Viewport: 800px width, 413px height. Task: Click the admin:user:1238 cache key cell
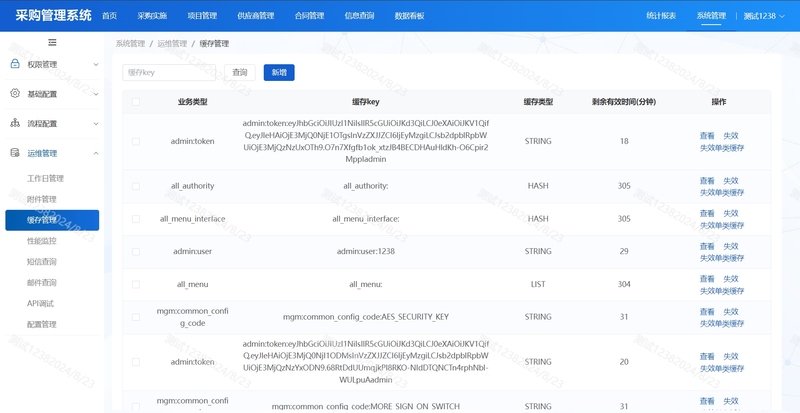pos(366,252)
